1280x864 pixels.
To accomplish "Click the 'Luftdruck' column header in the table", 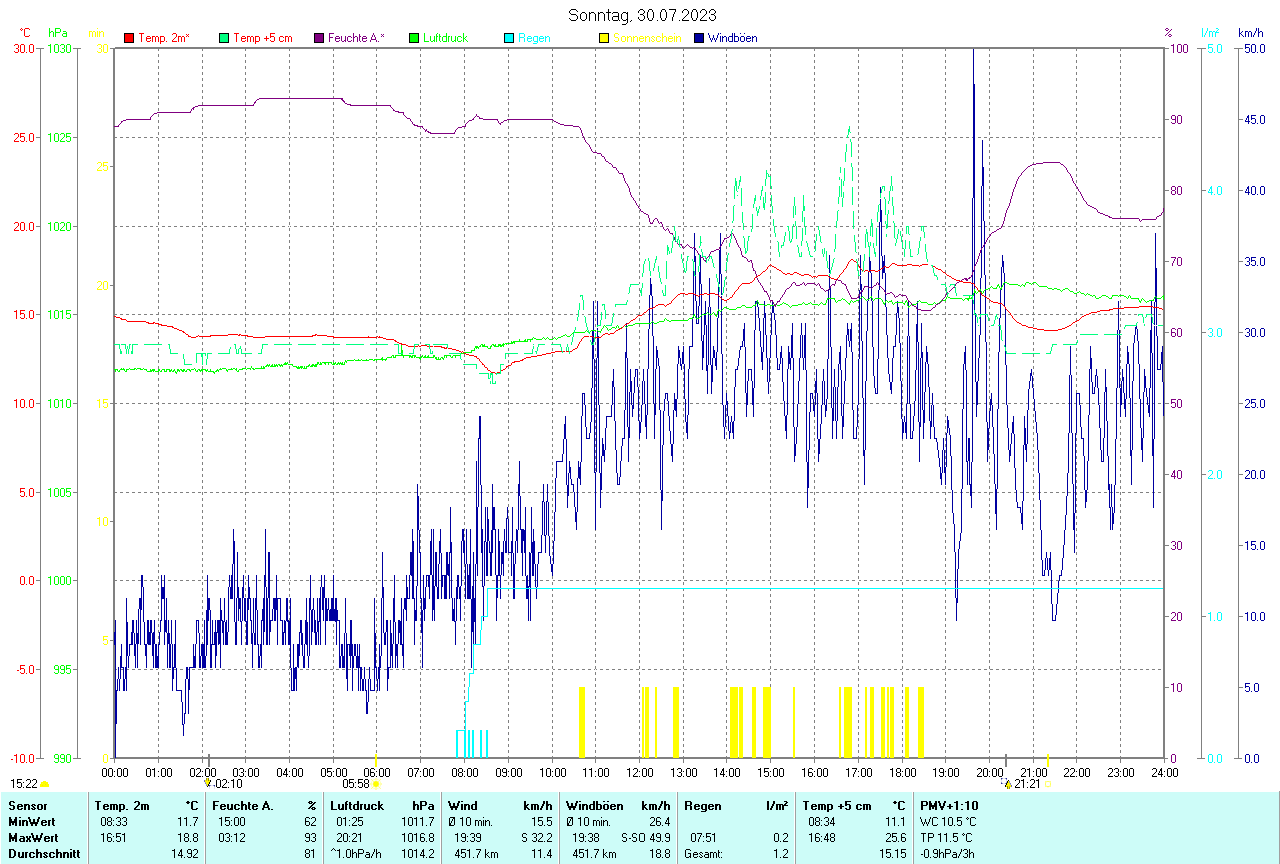I will [x=358, y=805].
